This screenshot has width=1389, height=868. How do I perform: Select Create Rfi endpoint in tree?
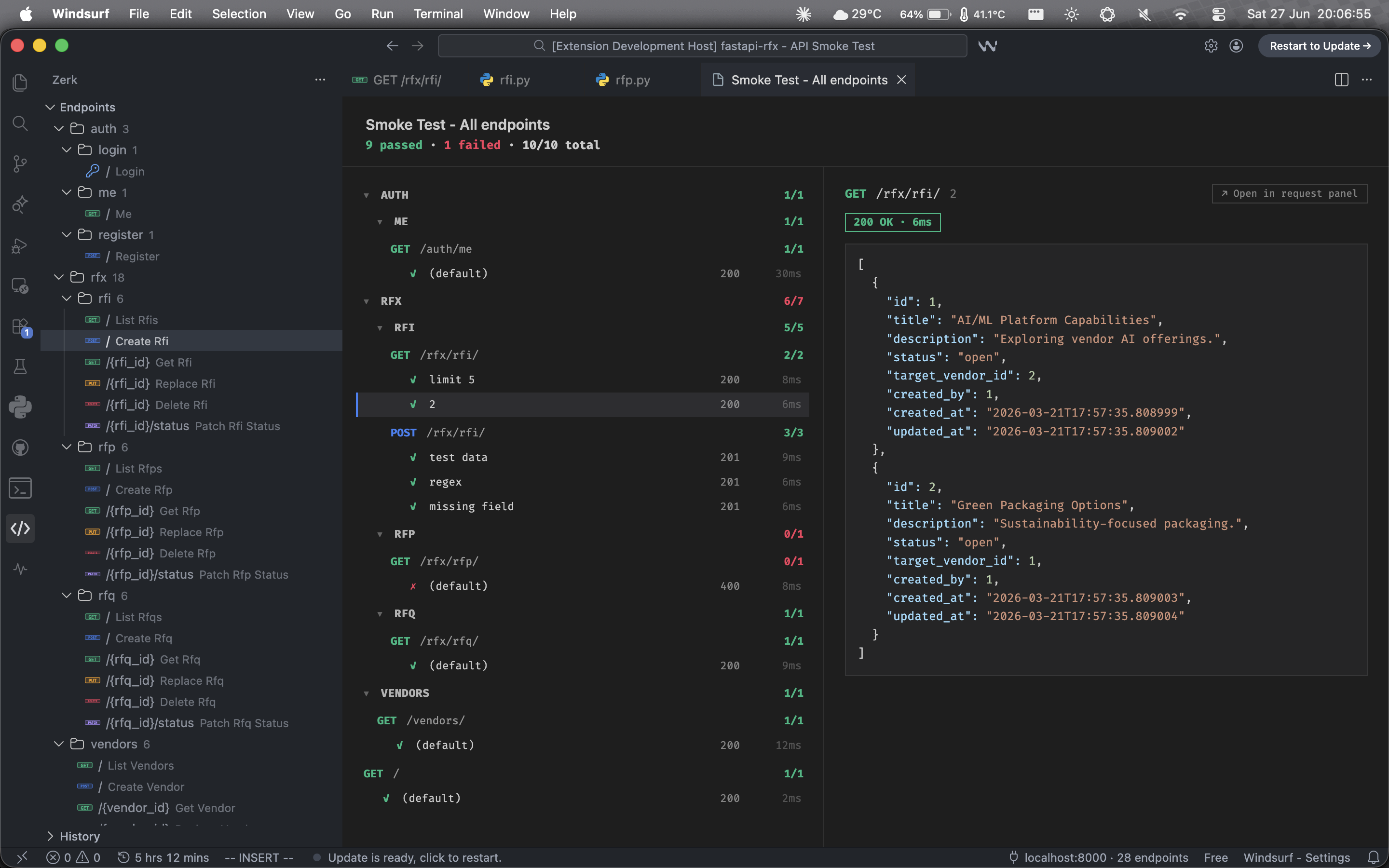tap(191, 341)
